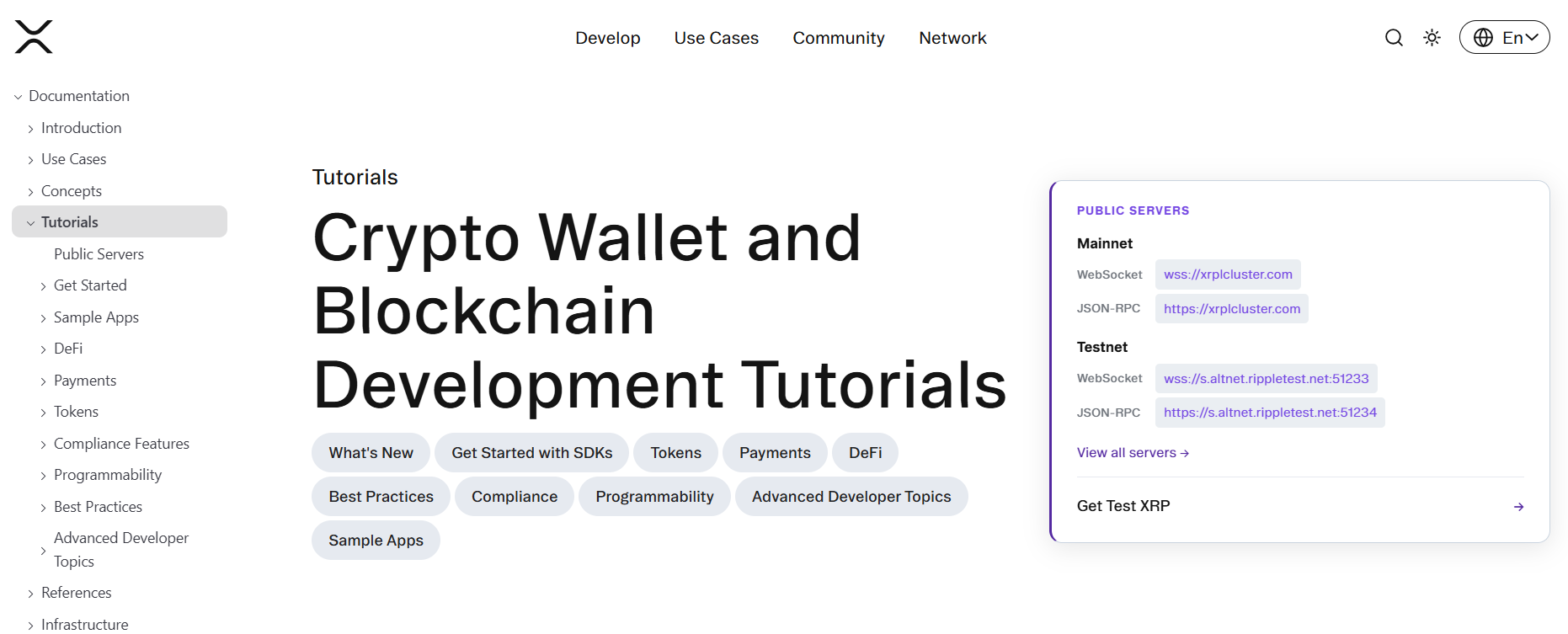Collapse the Documentation tree chevron
The width and height of the screenshot is (1568, 634).
pyautogui.click(x=18, y=97)
